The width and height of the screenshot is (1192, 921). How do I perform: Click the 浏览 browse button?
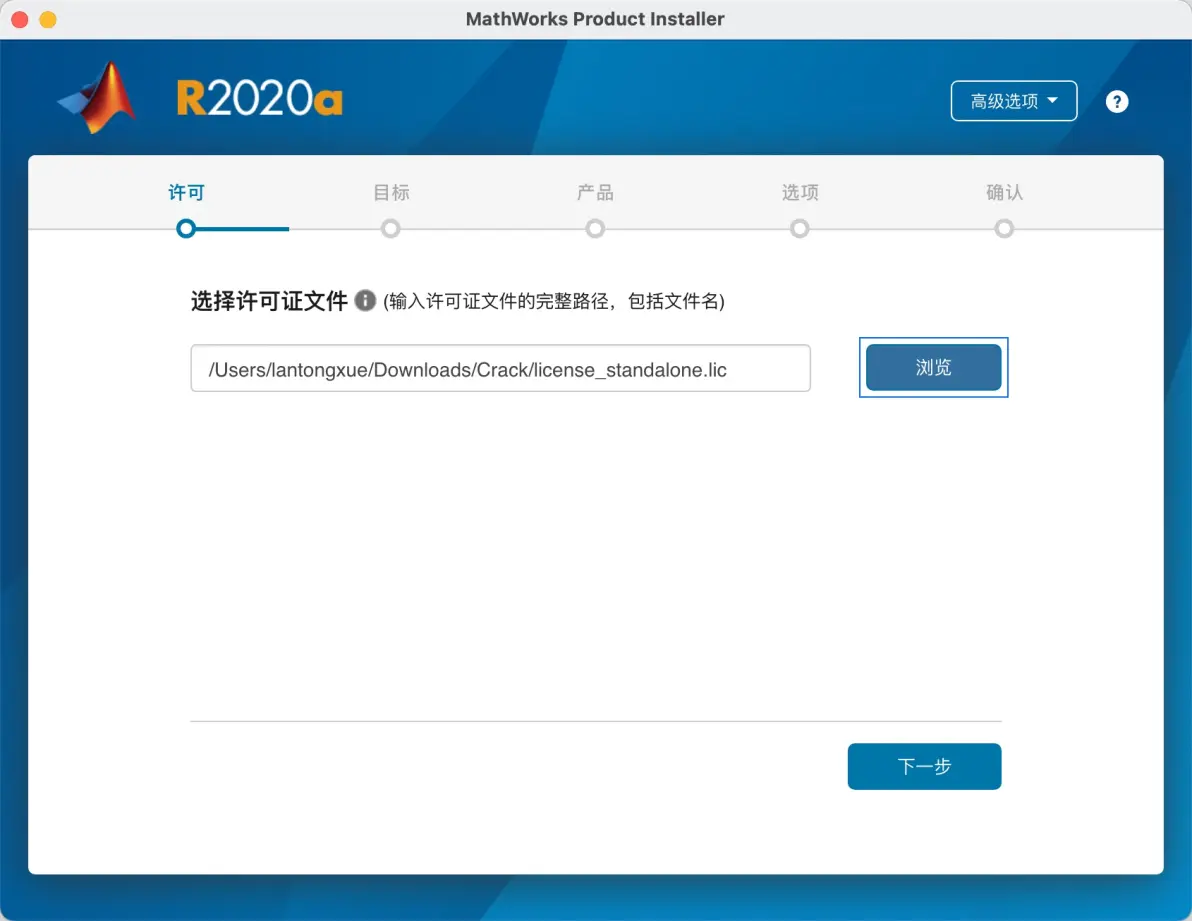934,368
